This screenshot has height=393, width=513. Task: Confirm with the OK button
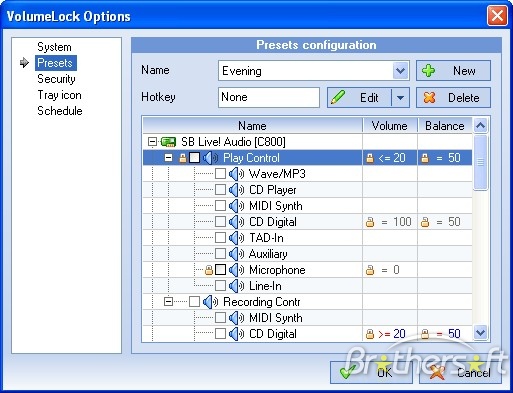pos(371,372)
